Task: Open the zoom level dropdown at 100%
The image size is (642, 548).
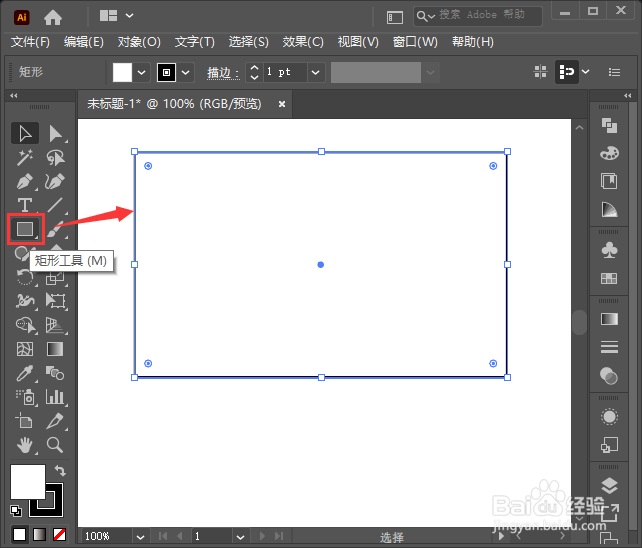Action: 140,537
